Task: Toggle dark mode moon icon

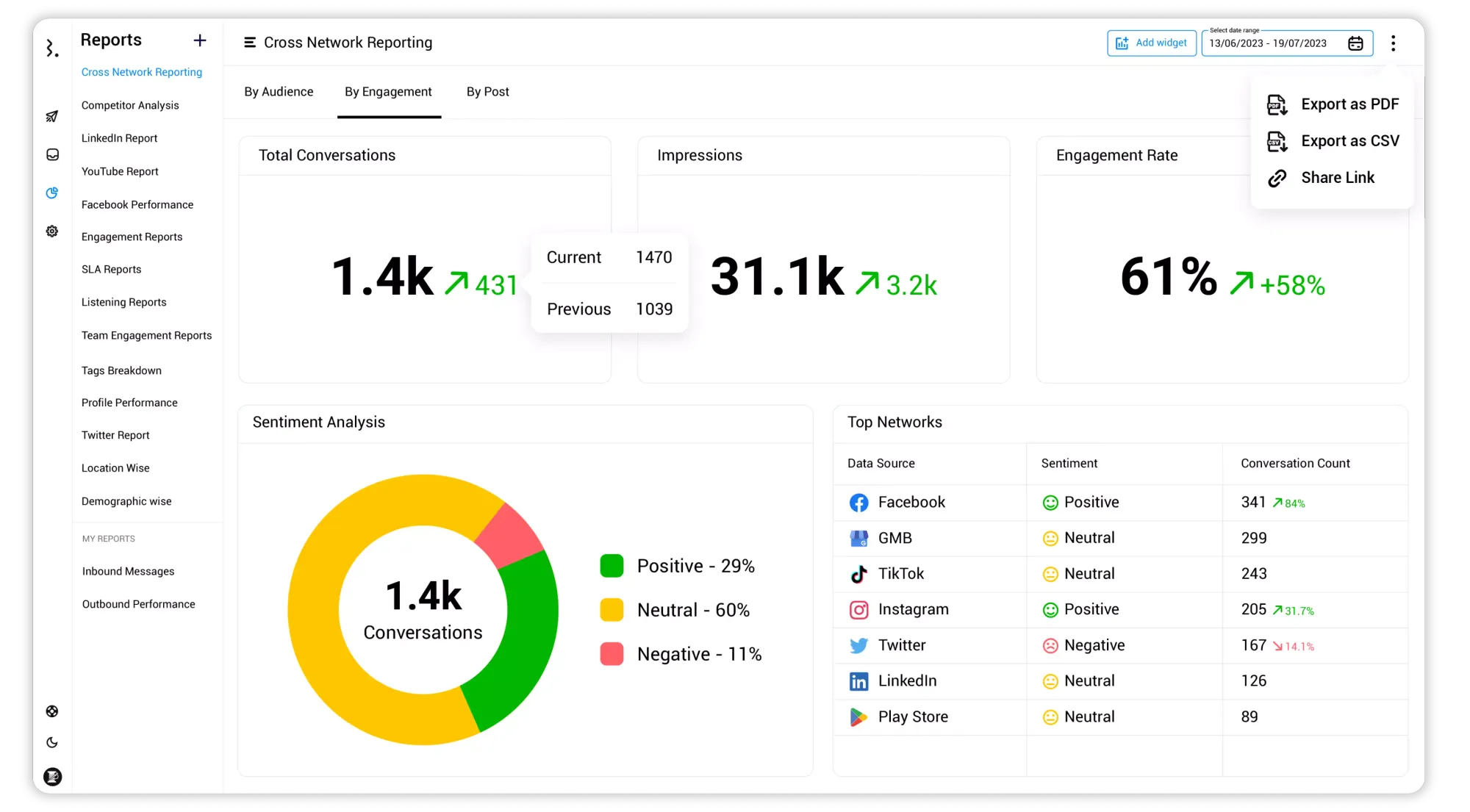Action: (52, 743)
